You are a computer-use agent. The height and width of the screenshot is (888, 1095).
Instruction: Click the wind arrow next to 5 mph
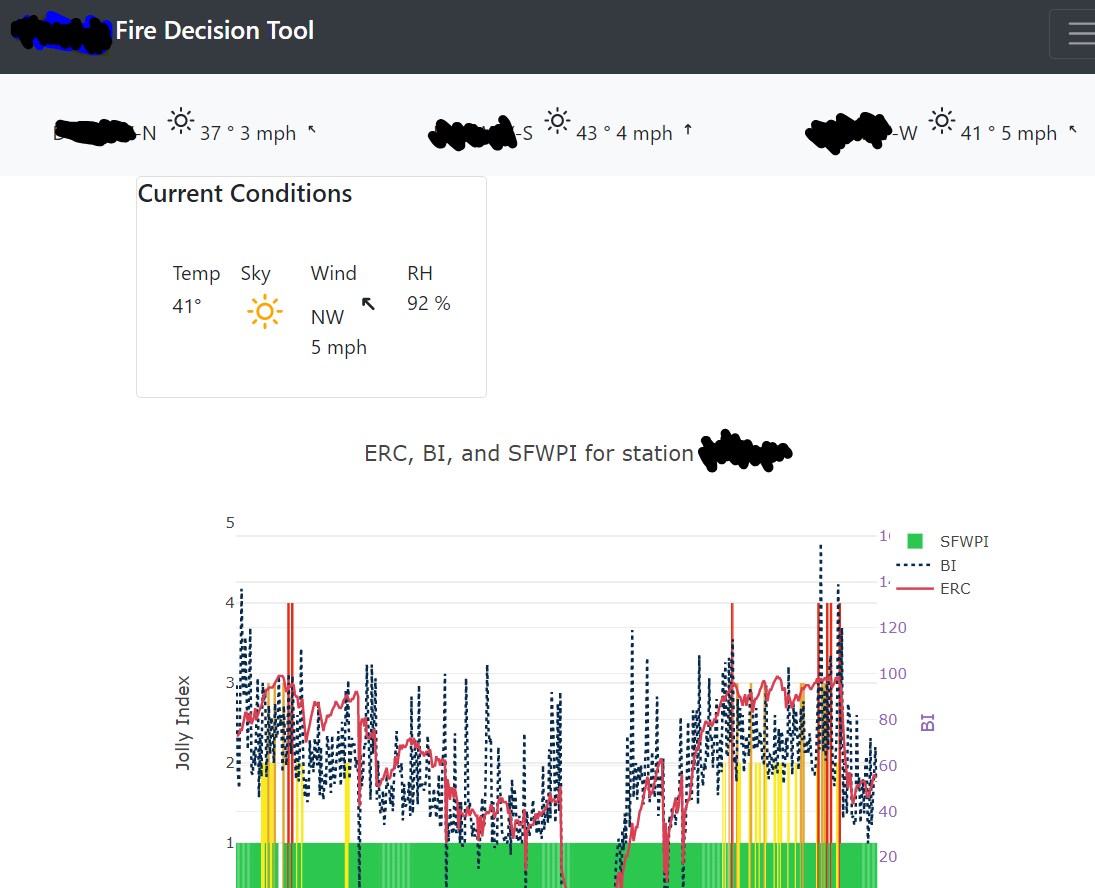[x=1073, y=128]
